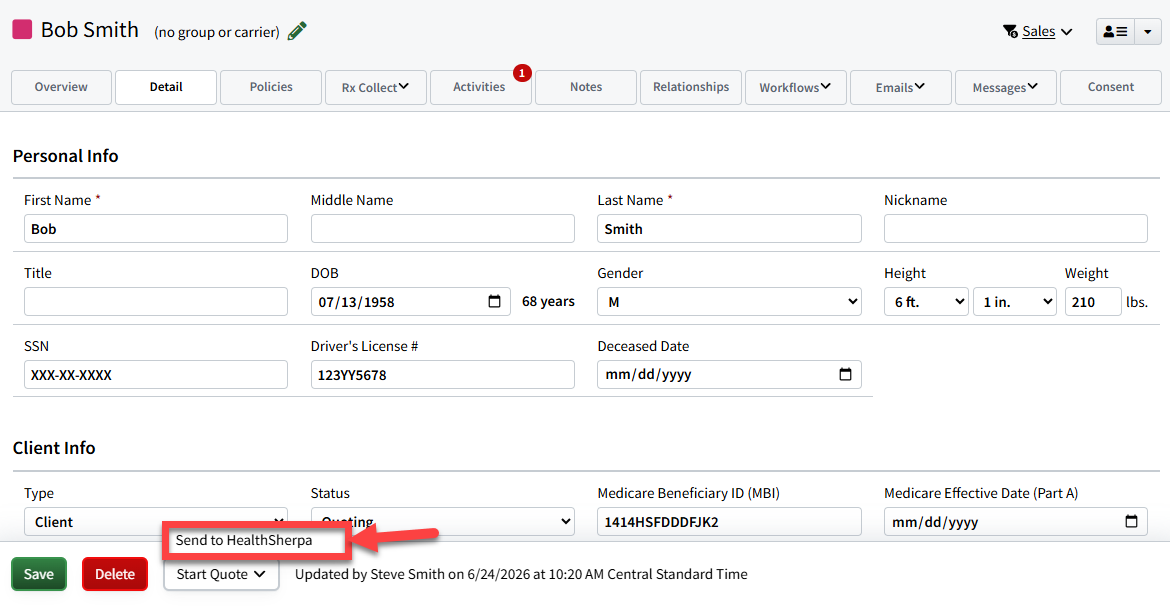Open the Policies tab

(x=271, y=87)
